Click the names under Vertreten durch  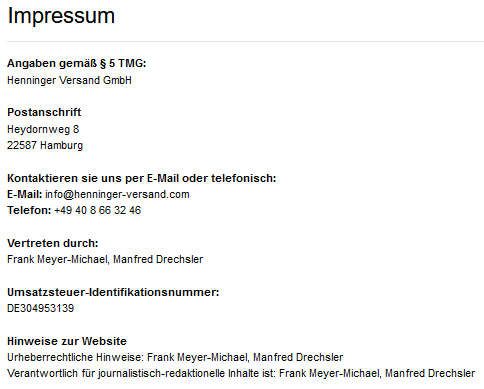tap(105, 260)
